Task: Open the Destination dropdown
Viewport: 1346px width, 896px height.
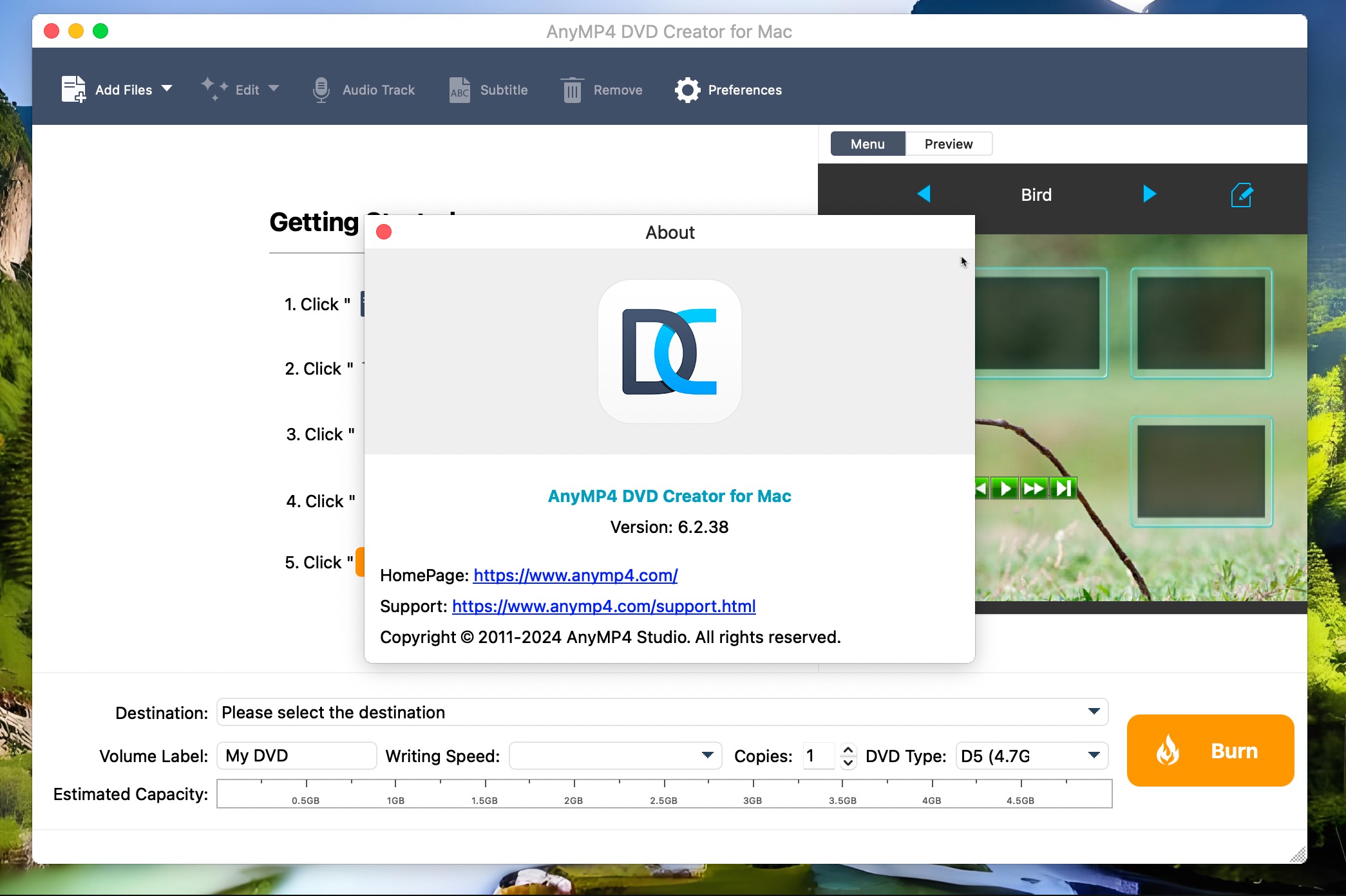Action: point(662,712)
